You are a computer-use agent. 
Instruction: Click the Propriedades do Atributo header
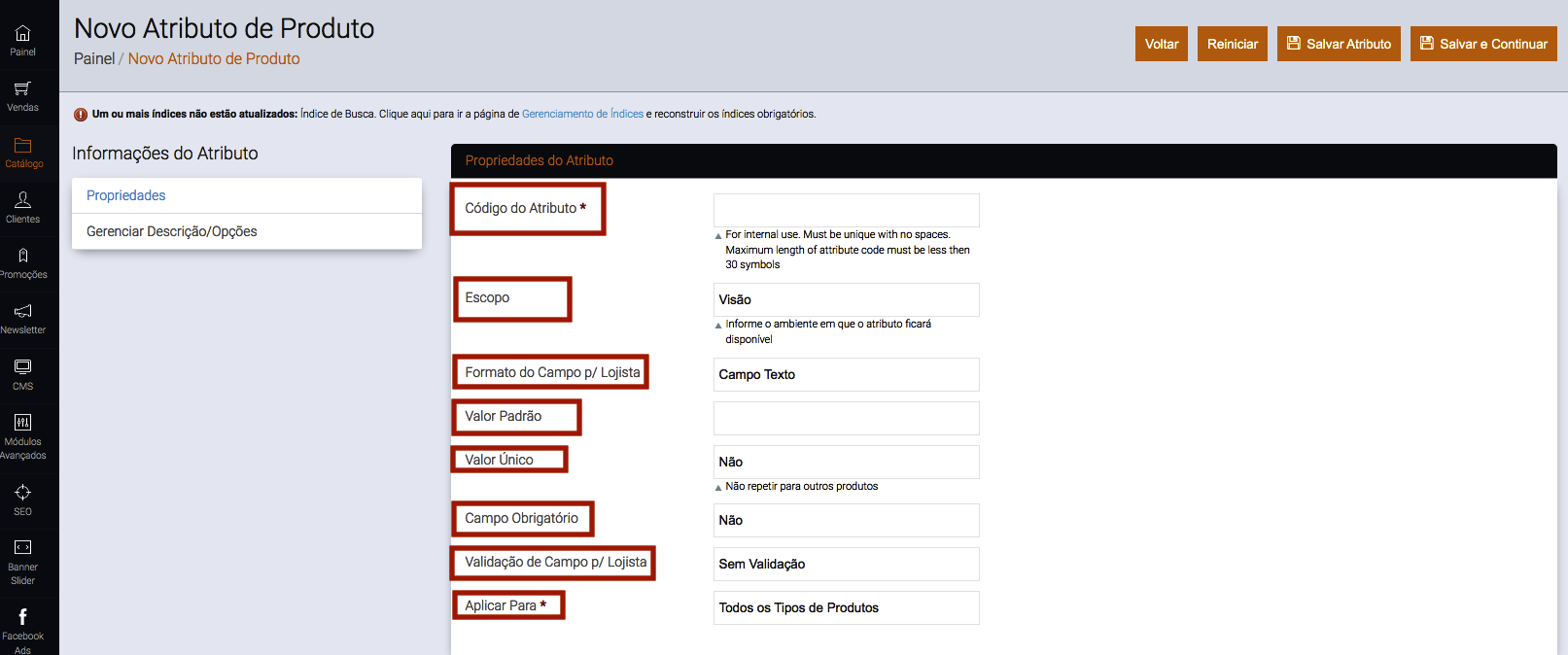540,160
